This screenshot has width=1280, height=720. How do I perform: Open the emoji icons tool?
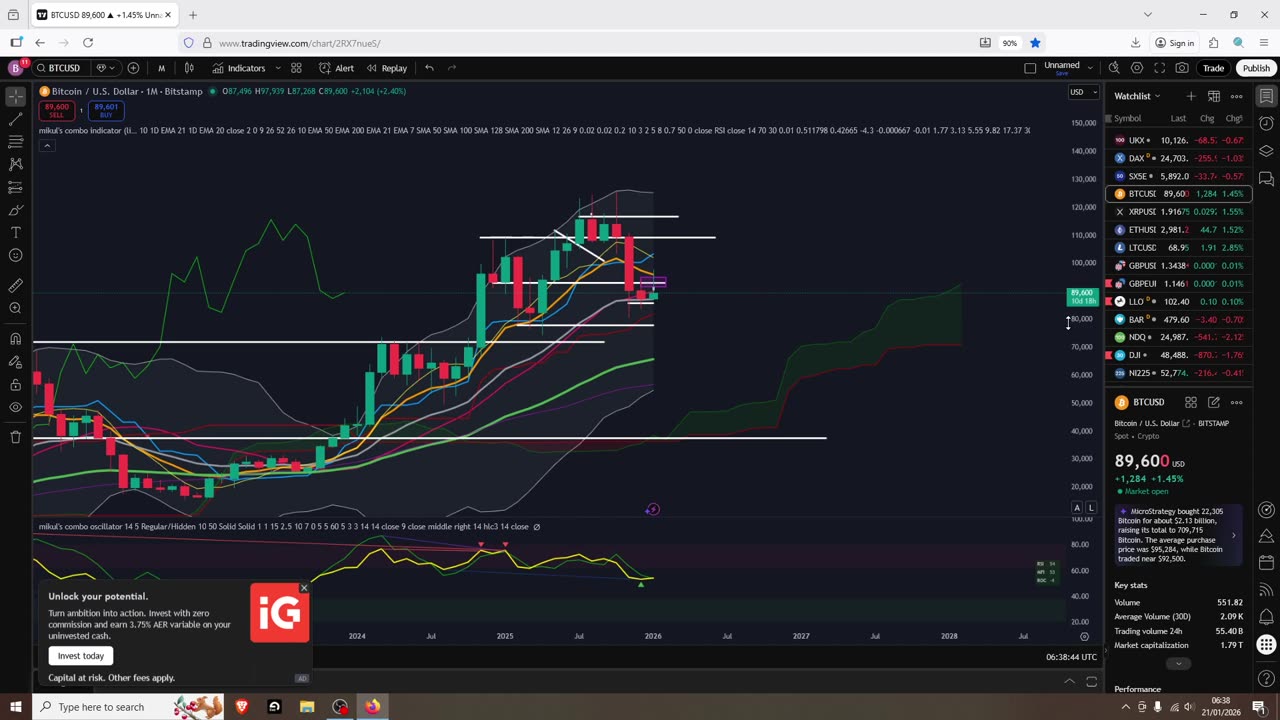coord(15,255)
